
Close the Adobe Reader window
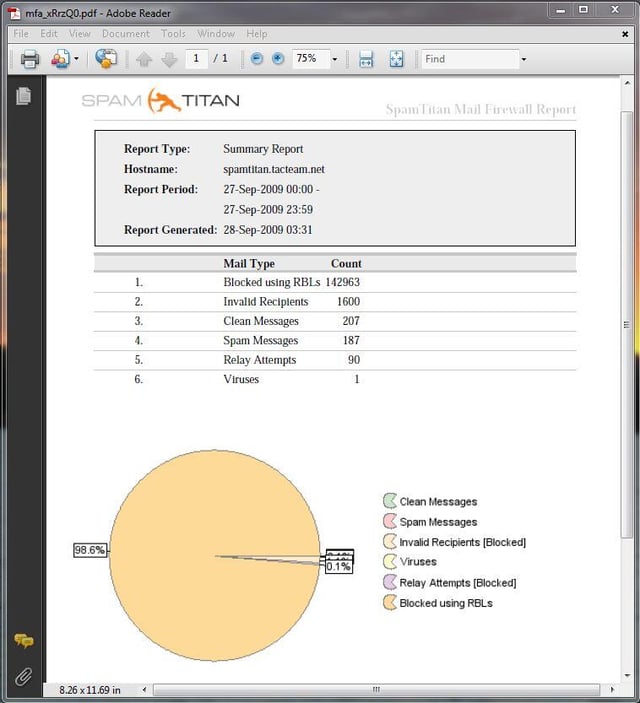[x=615, y=10]
